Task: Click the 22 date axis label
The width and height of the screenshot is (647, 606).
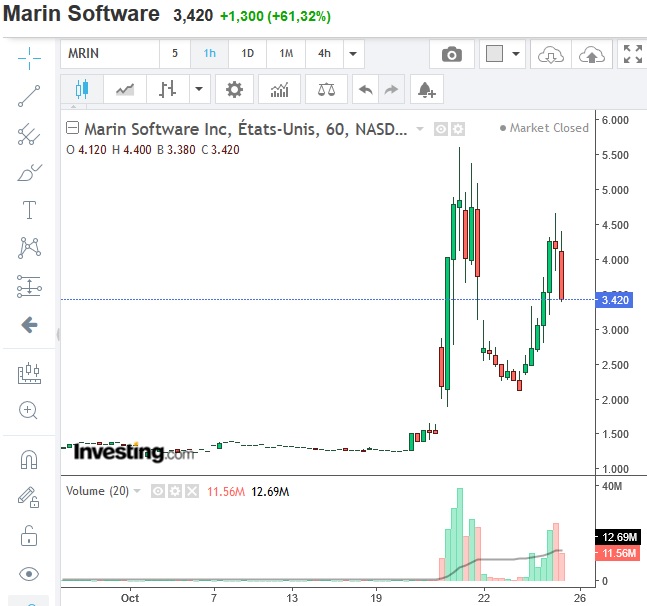Action: tap(484, 598)
